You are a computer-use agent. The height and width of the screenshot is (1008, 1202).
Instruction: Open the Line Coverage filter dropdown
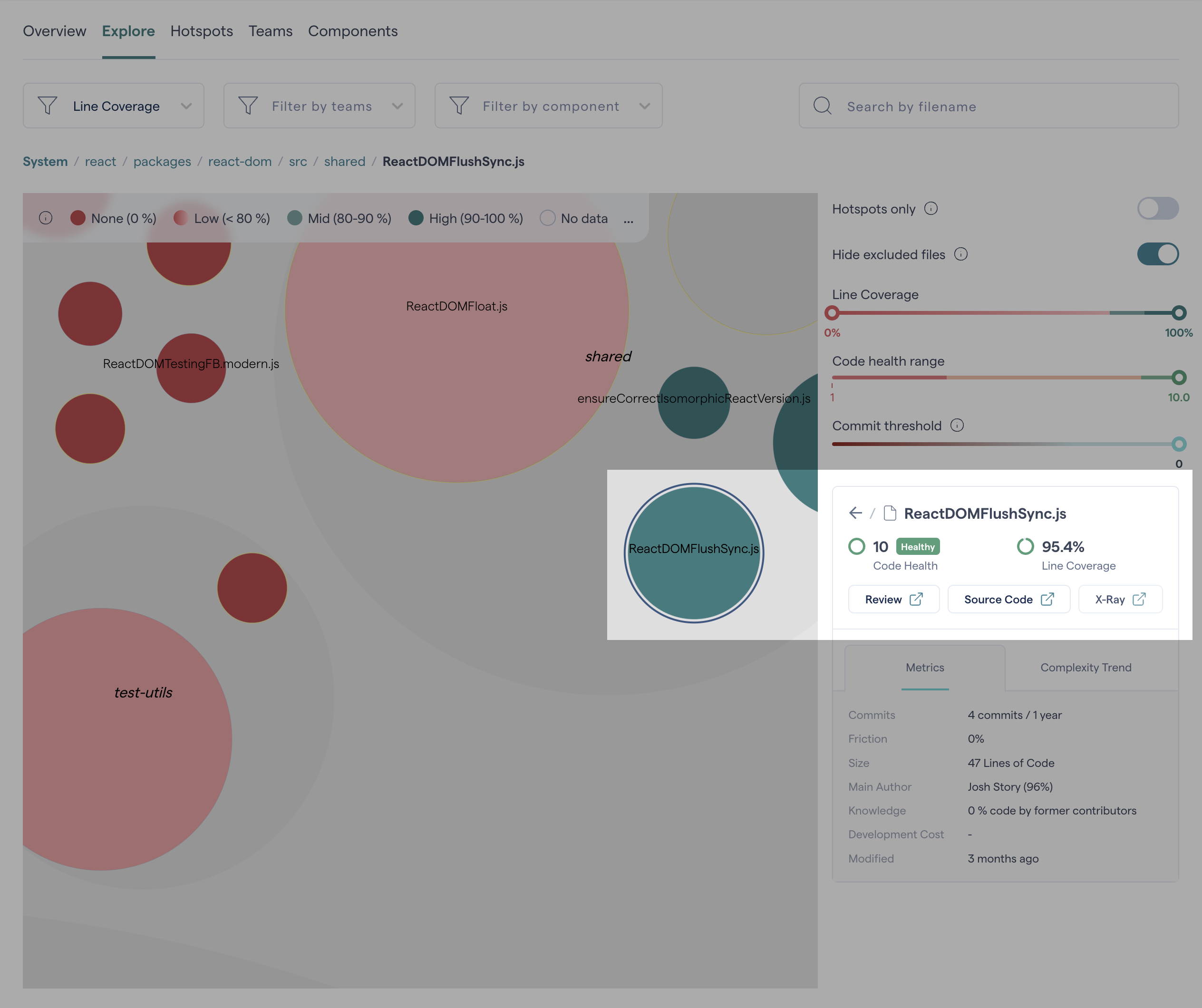113,106
